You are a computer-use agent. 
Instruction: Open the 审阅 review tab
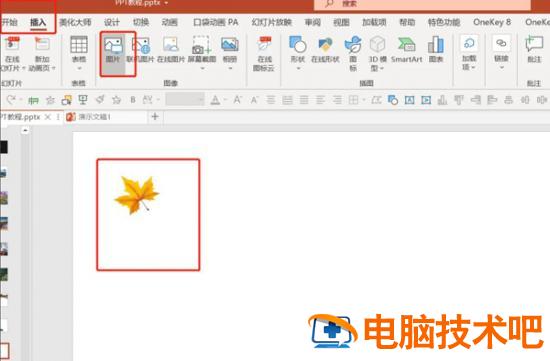(x=313, y=22)
